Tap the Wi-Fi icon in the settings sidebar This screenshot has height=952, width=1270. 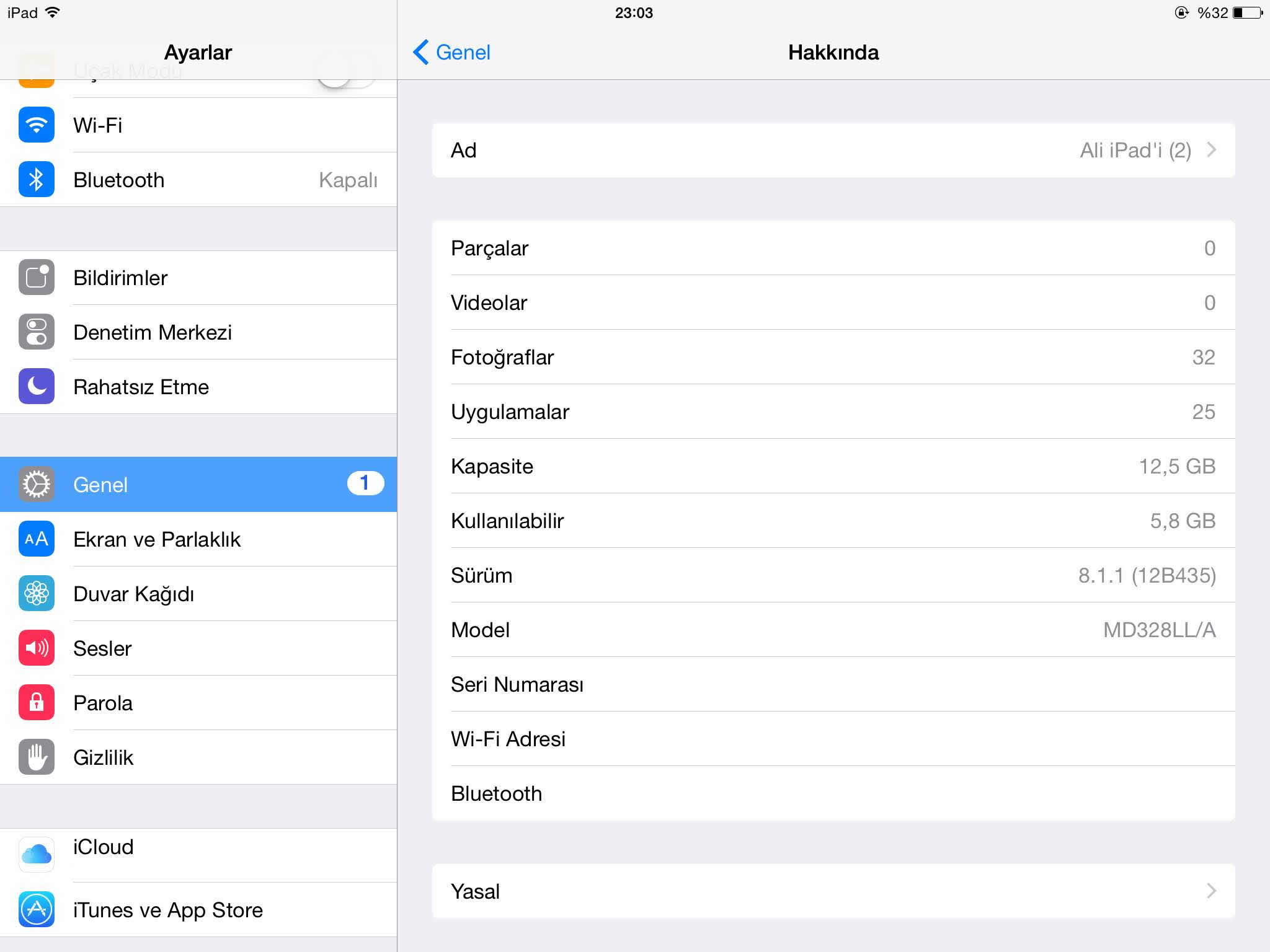(37, 125)
